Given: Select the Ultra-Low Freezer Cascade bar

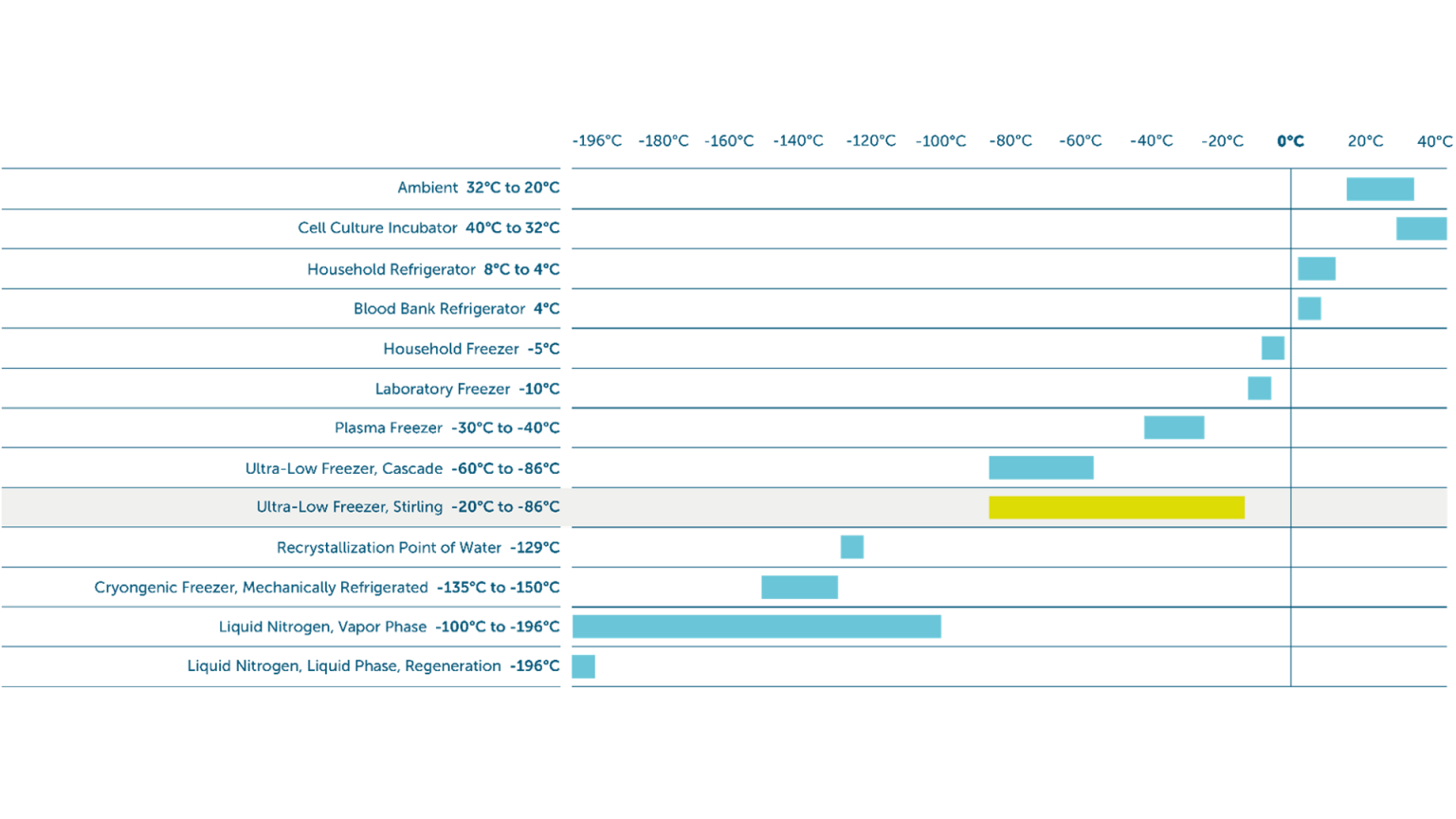Looking at the screenshot, I should coord(1041,467).
